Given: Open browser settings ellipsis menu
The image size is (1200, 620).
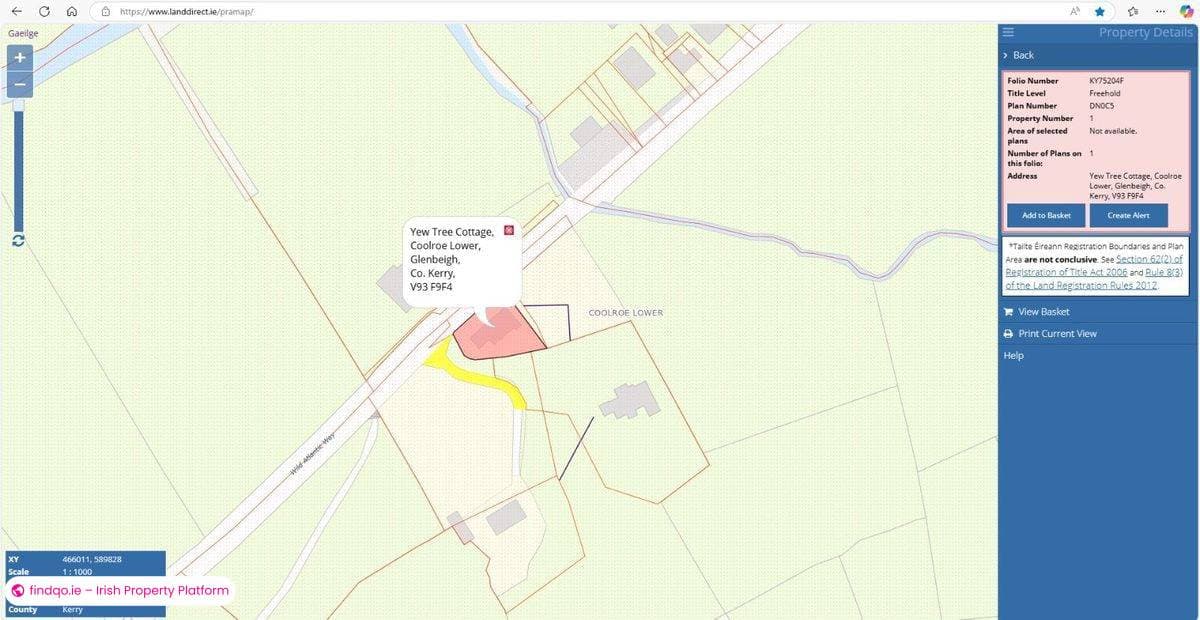Looking at the screenshot, I should (1159, 11).
